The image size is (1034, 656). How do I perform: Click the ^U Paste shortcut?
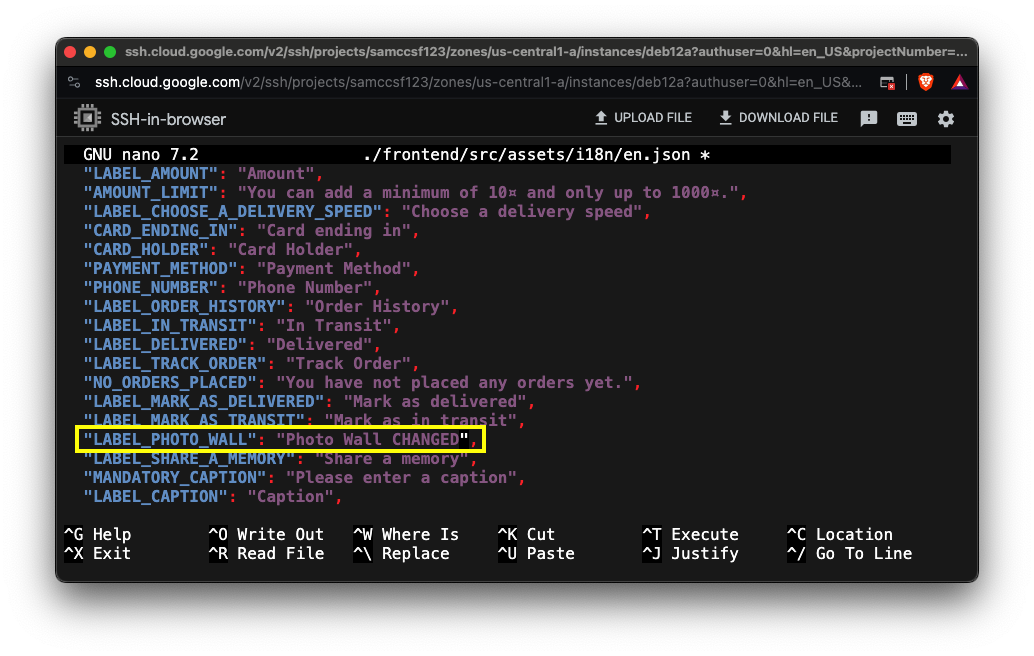[x=536, y=554]
